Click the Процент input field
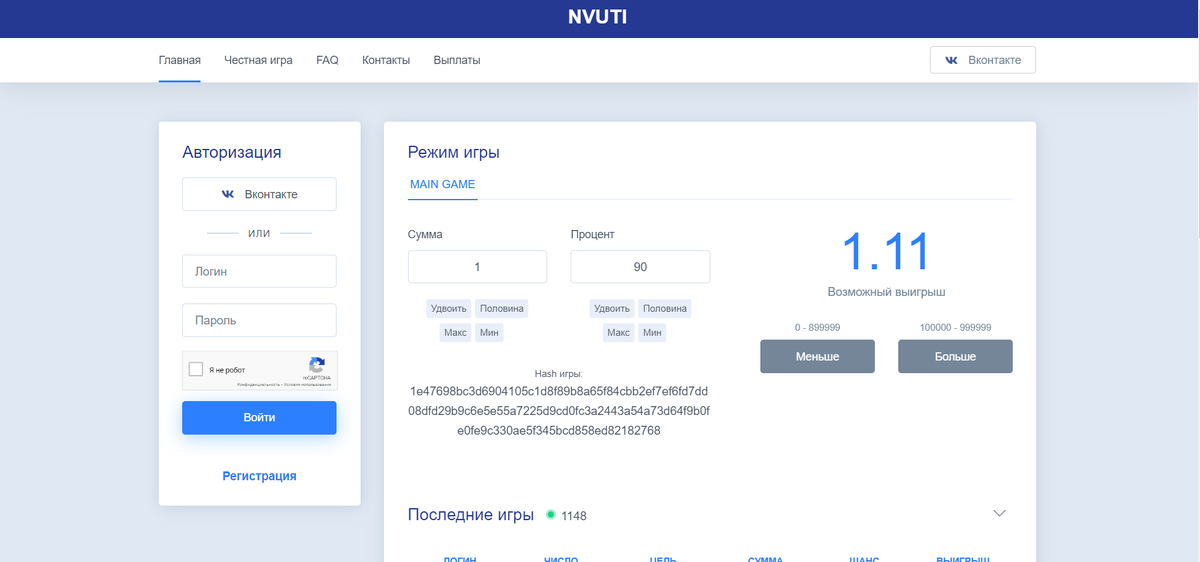 click(640, 267)
